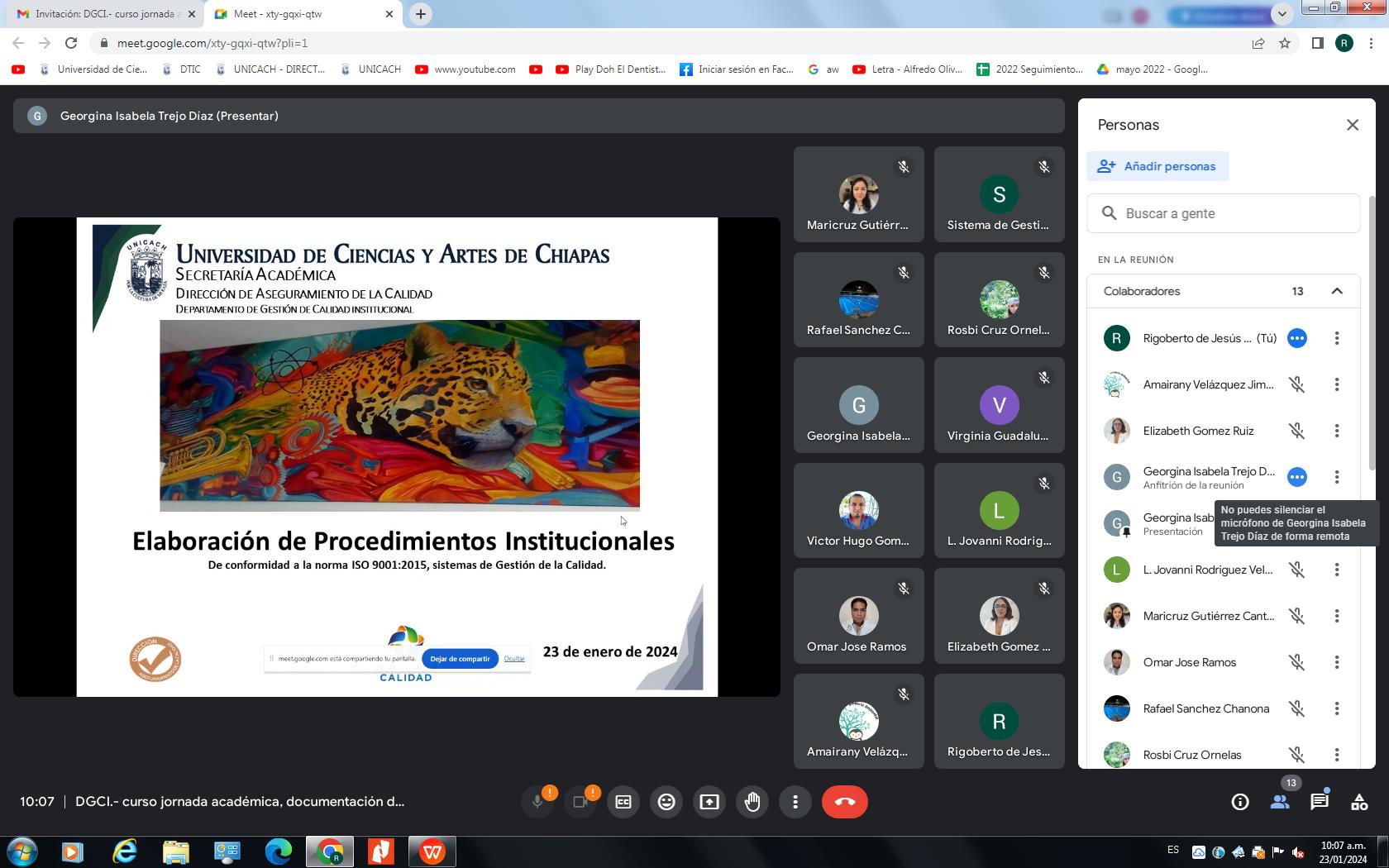
Task: Collapse the Colaboradores list
Action: (x=1337, y=291)
